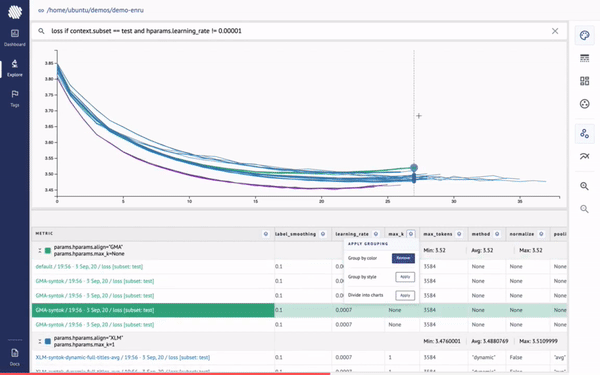Screen dimensions: 600x375
Task: Click the hovered point on chart line
Action: 414,168
